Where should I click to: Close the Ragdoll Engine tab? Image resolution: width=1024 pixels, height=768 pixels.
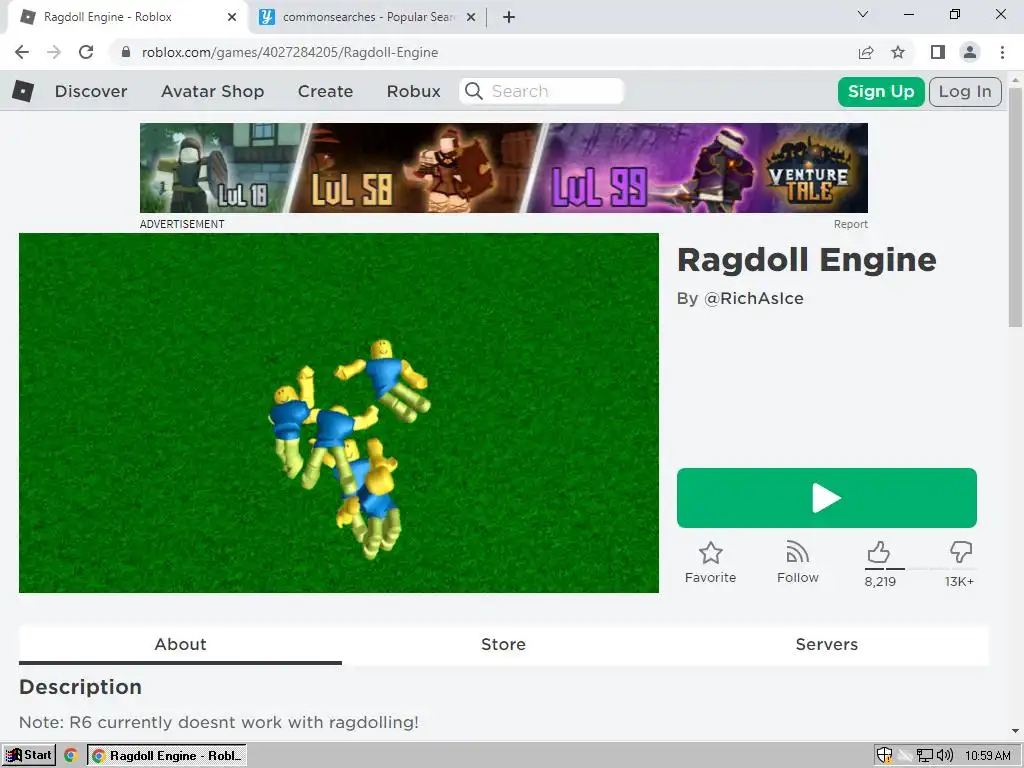(x=232, y=17)
